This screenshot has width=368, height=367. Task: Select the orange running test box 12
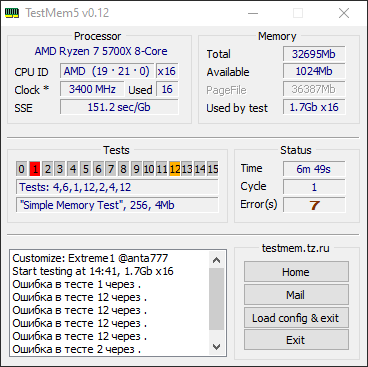coord(175,169)
